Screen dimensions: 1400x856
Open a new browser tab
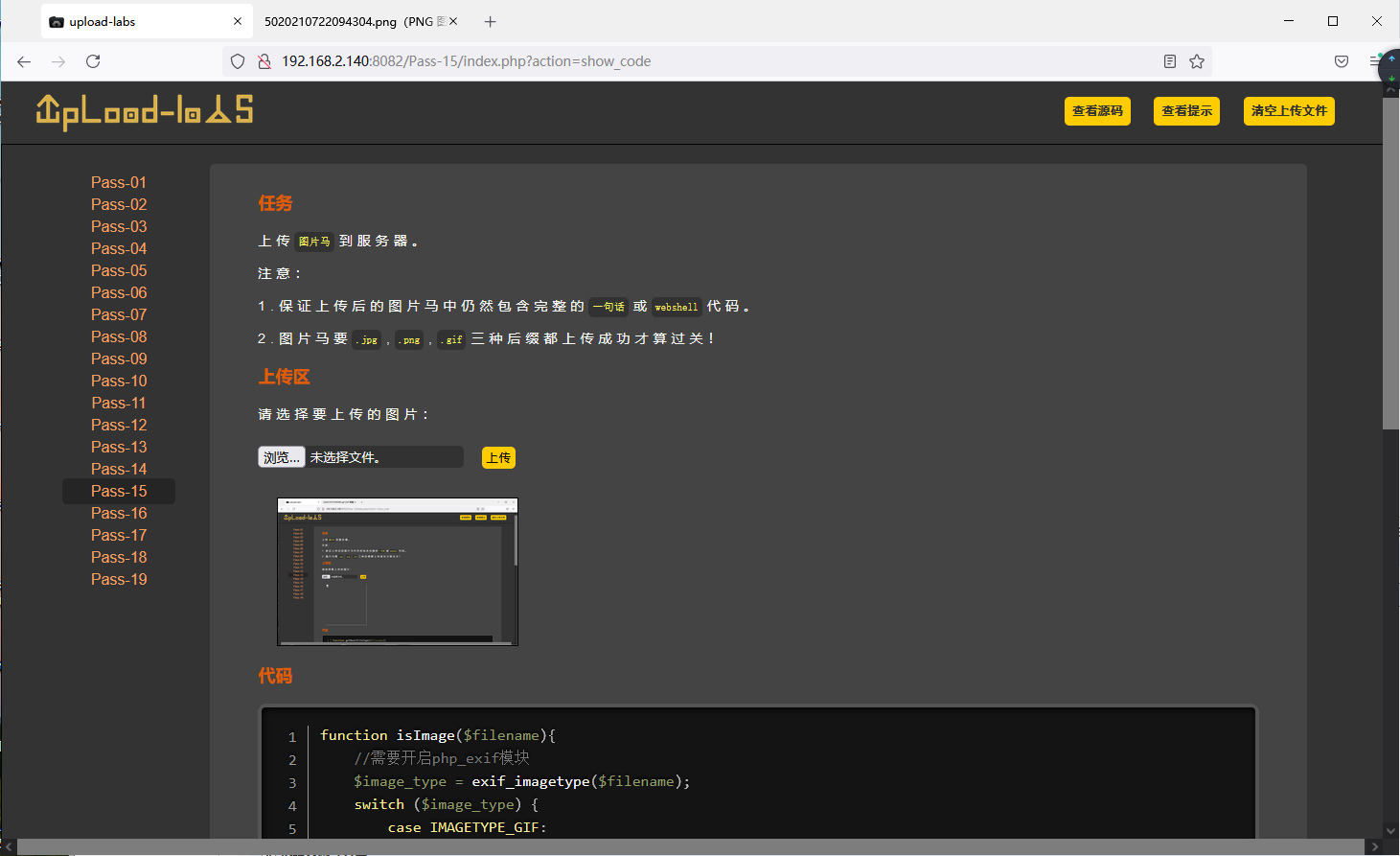pyautogui.click(x=491, y=21)
